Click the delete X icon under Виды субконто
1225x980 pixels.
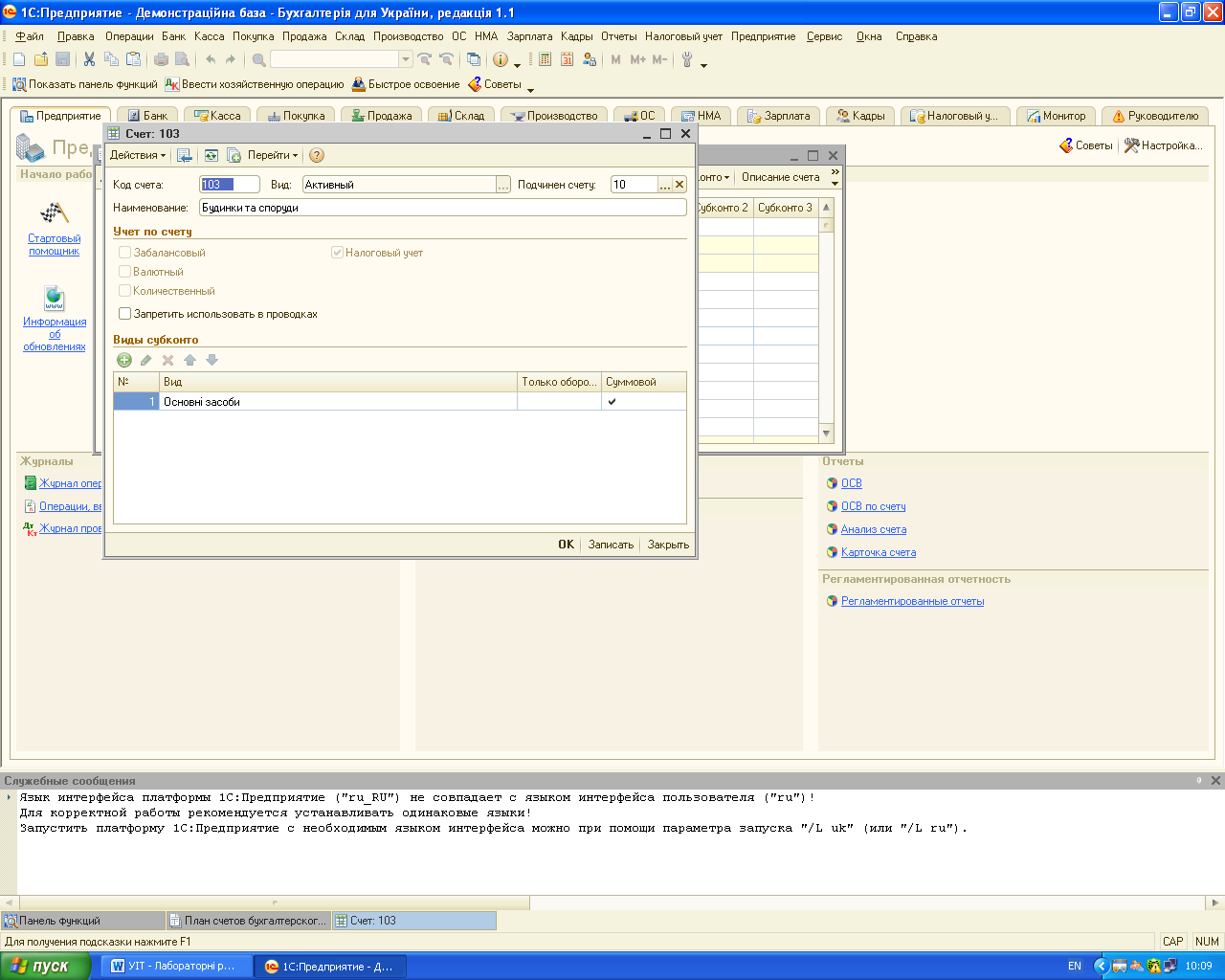pos(167,360)
